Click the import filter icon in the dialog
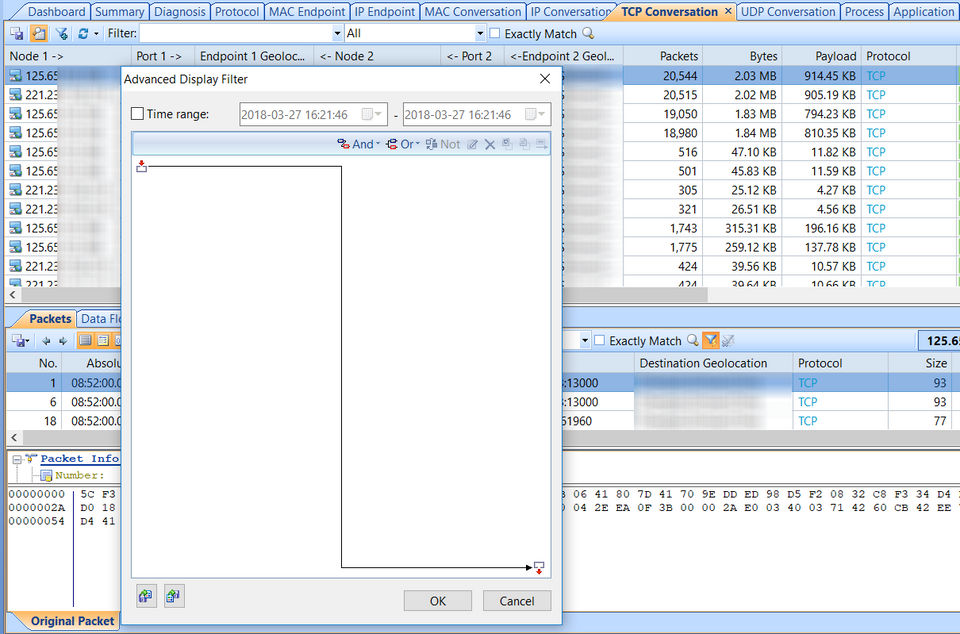Screen dimensions: 960x634 [x=146, y=595]
